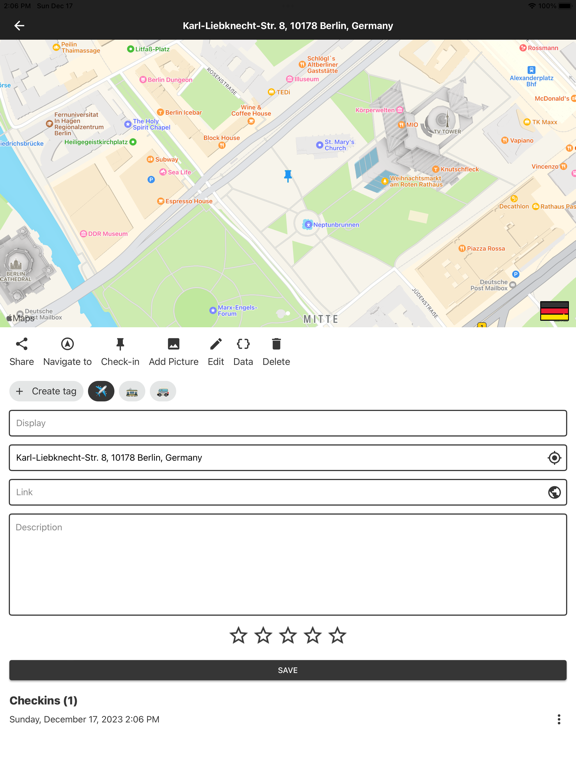Tap the Navigate to compass icon
The height and width of the screenshot is (768, 576).
tap(68, 344)
